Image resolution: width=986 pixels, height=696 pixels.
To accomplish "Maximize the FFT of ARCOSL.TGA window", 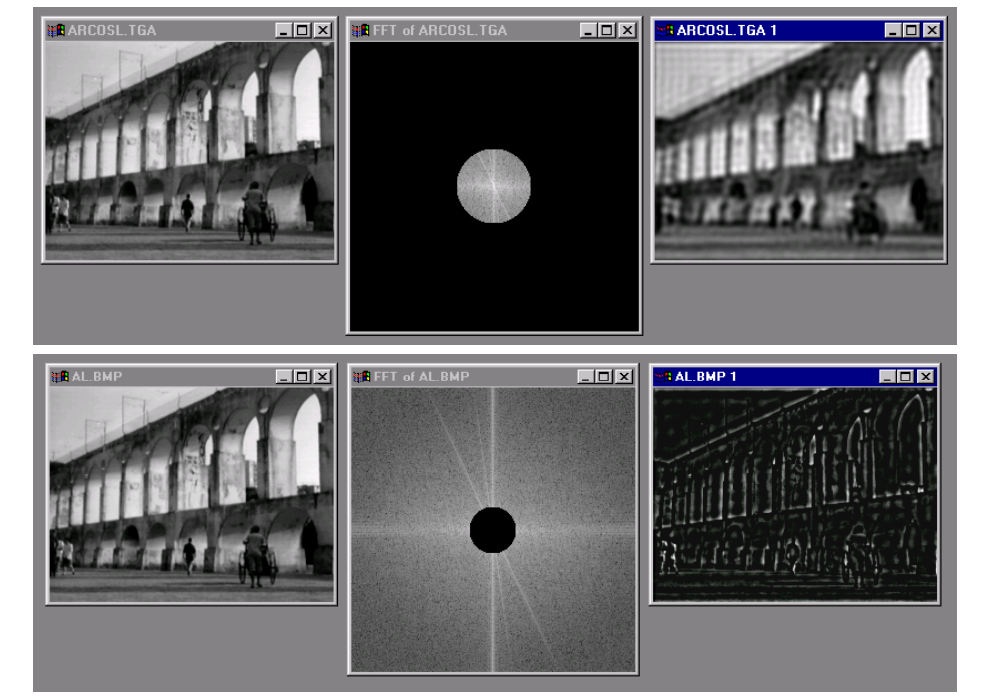I will point(607,30).
